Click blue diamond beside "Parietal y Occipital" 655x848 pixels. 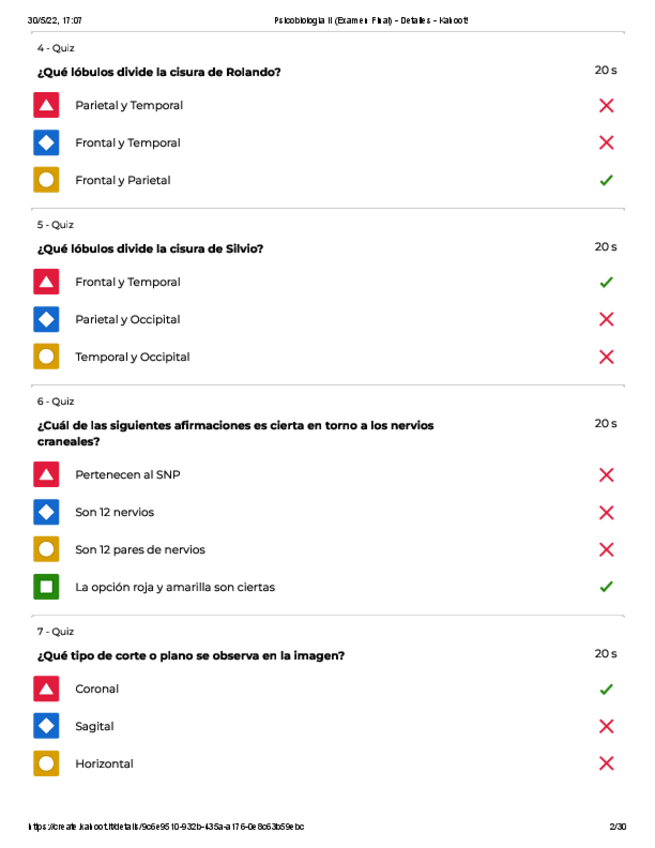46,320
